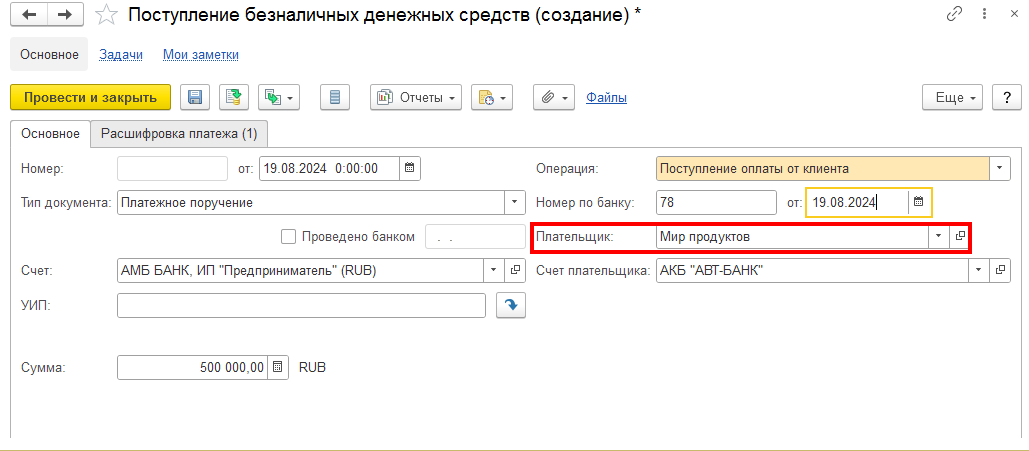Toggle the Проведено банком checkbox

tap(289, 237)
